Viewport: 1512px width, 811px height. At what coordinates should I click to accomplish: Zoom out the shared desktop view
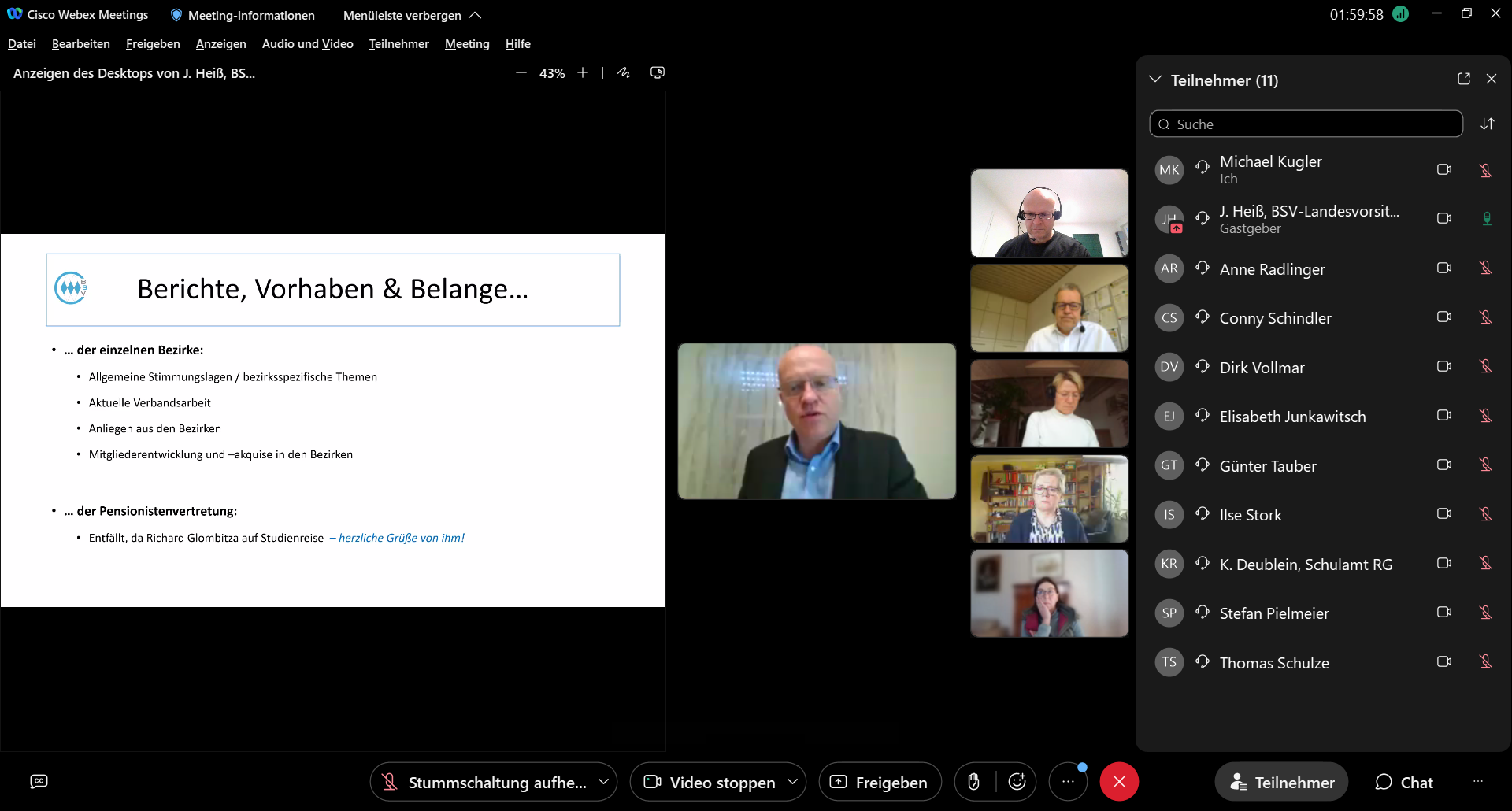(521, 72)
